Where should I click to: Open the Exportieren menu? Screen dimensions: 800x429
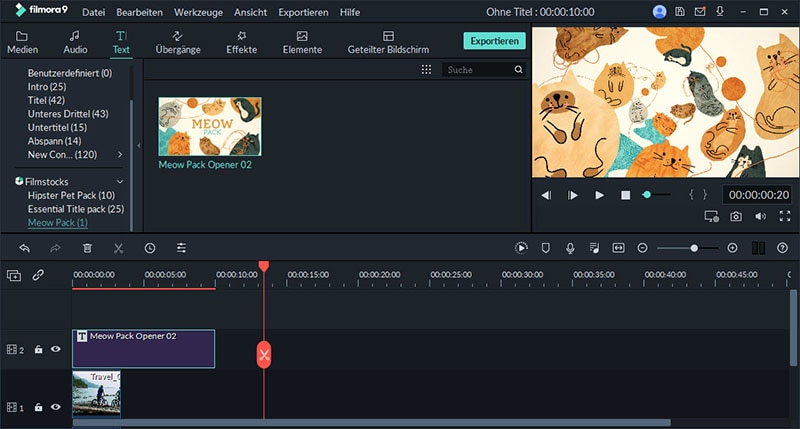pos(304,12)
